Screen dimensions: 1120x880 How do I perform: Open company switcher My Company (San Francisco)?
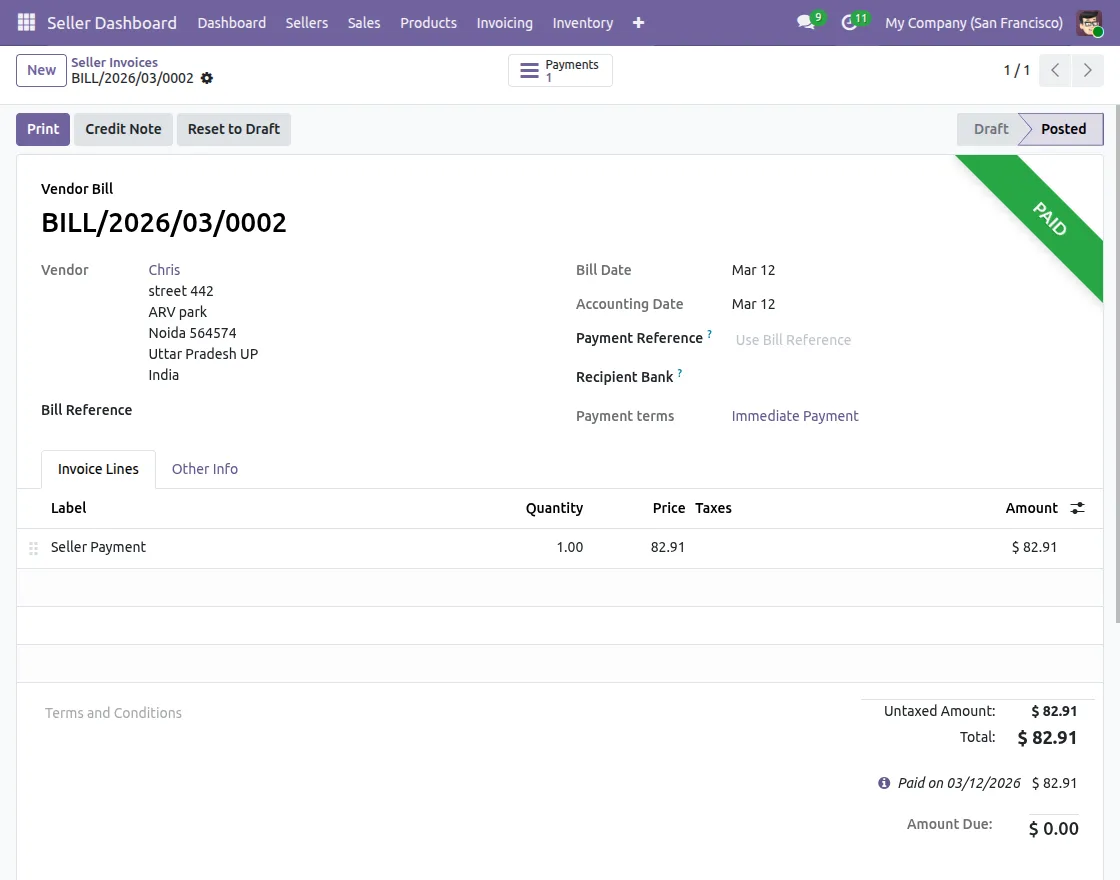pos(973,22)
